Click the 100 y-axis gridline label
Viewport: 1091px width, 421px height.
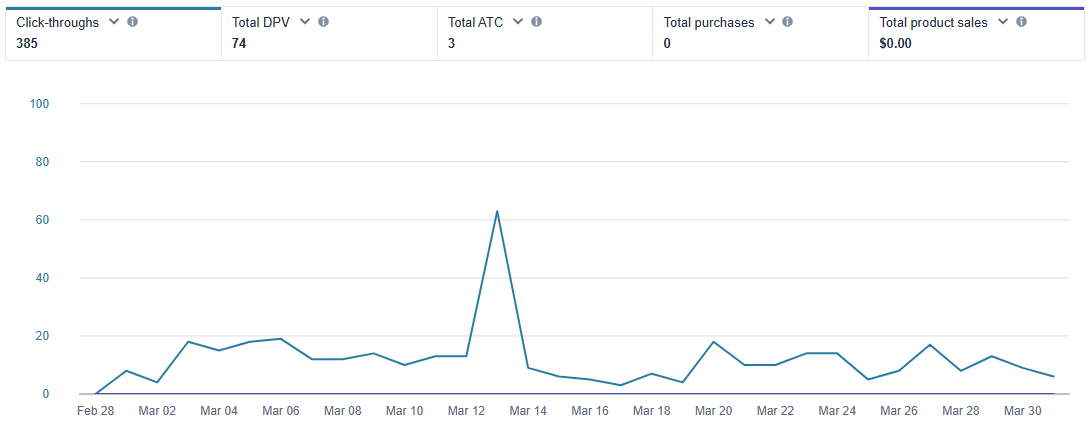click(x=40, y=104)
